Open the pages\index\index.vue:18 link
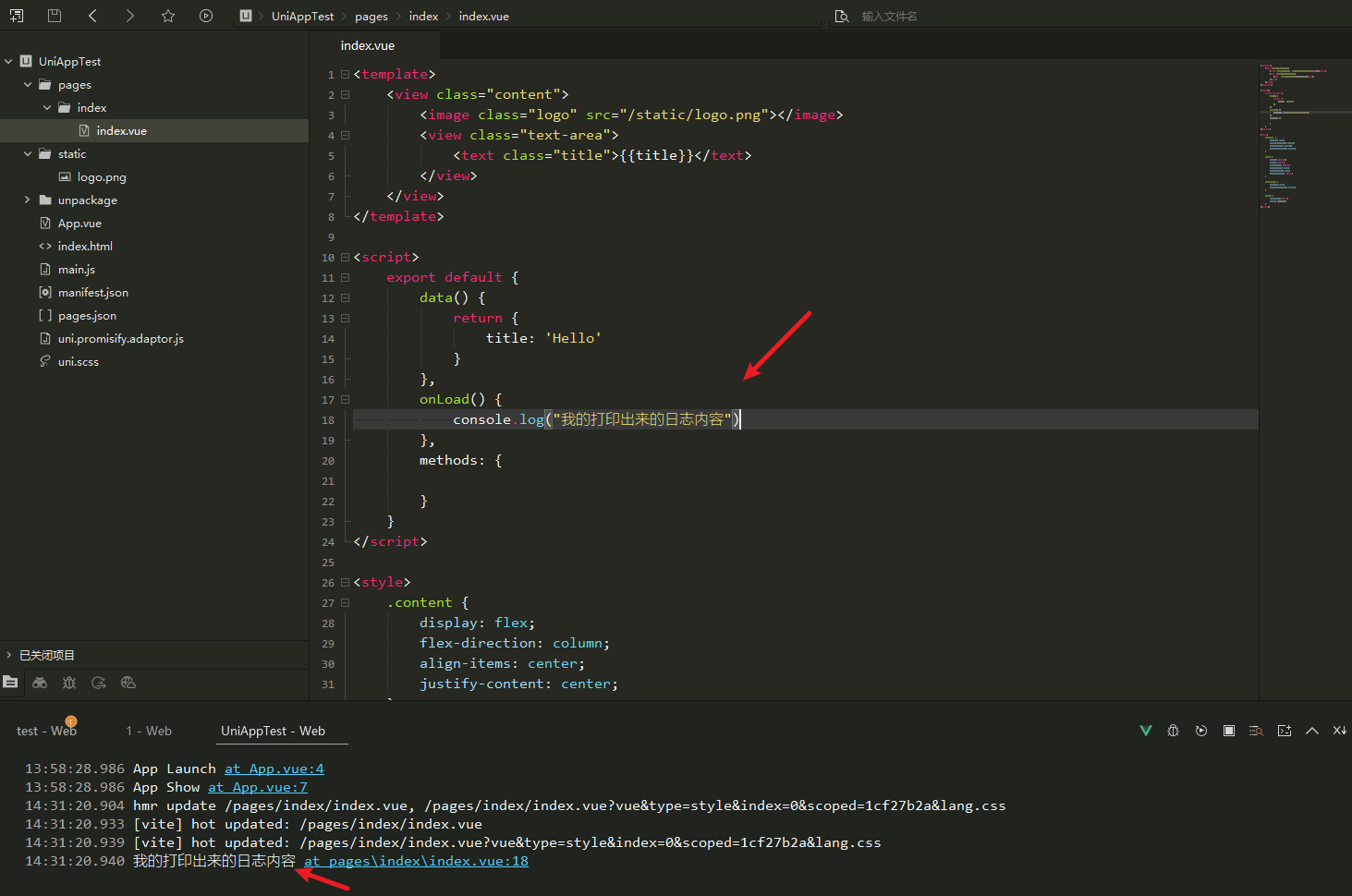Screen dimensions: 1352x896 (x=416, y=861)
